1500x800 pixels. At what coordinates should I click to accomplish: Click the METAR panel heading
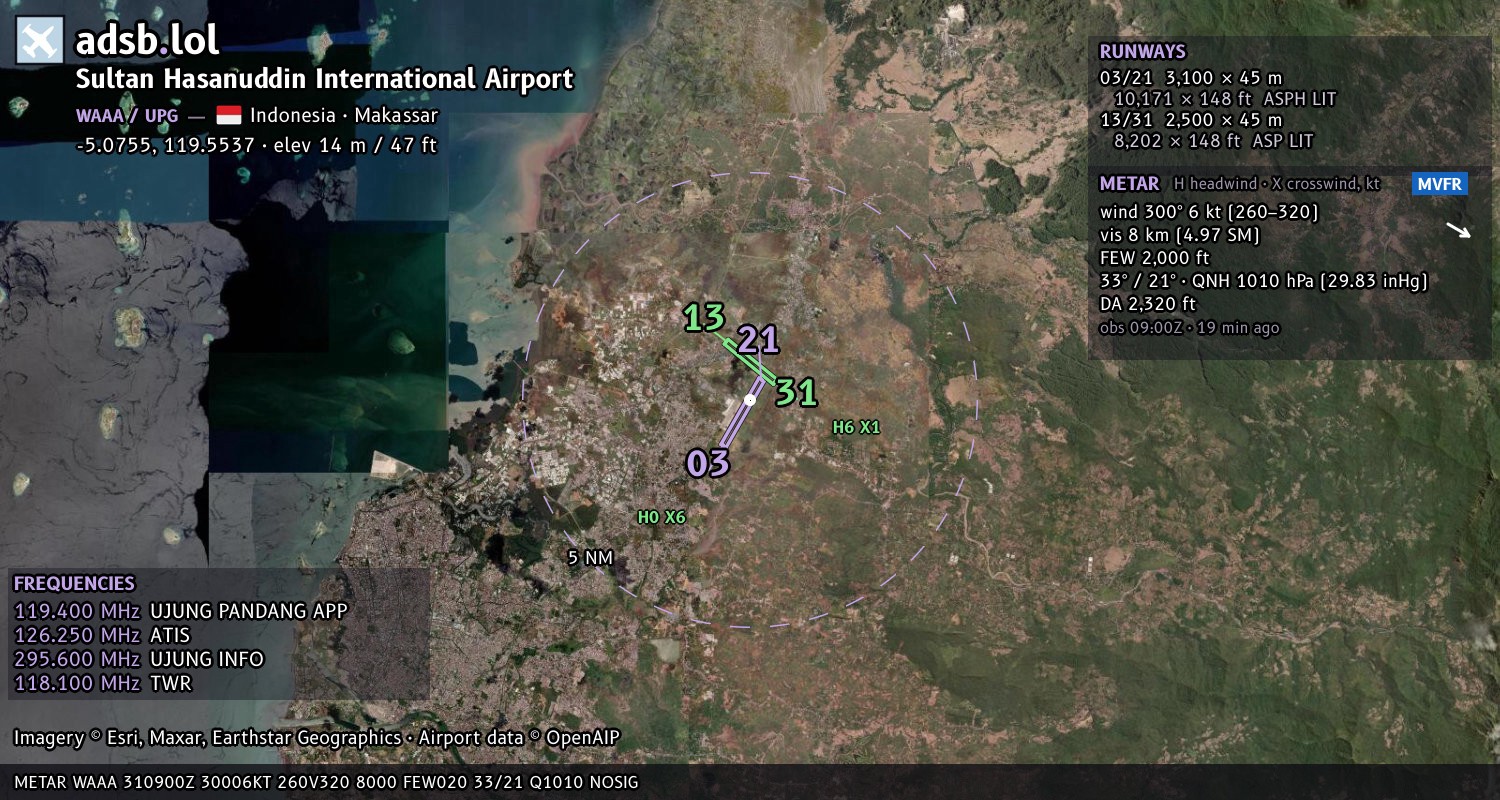point(1129,184)
